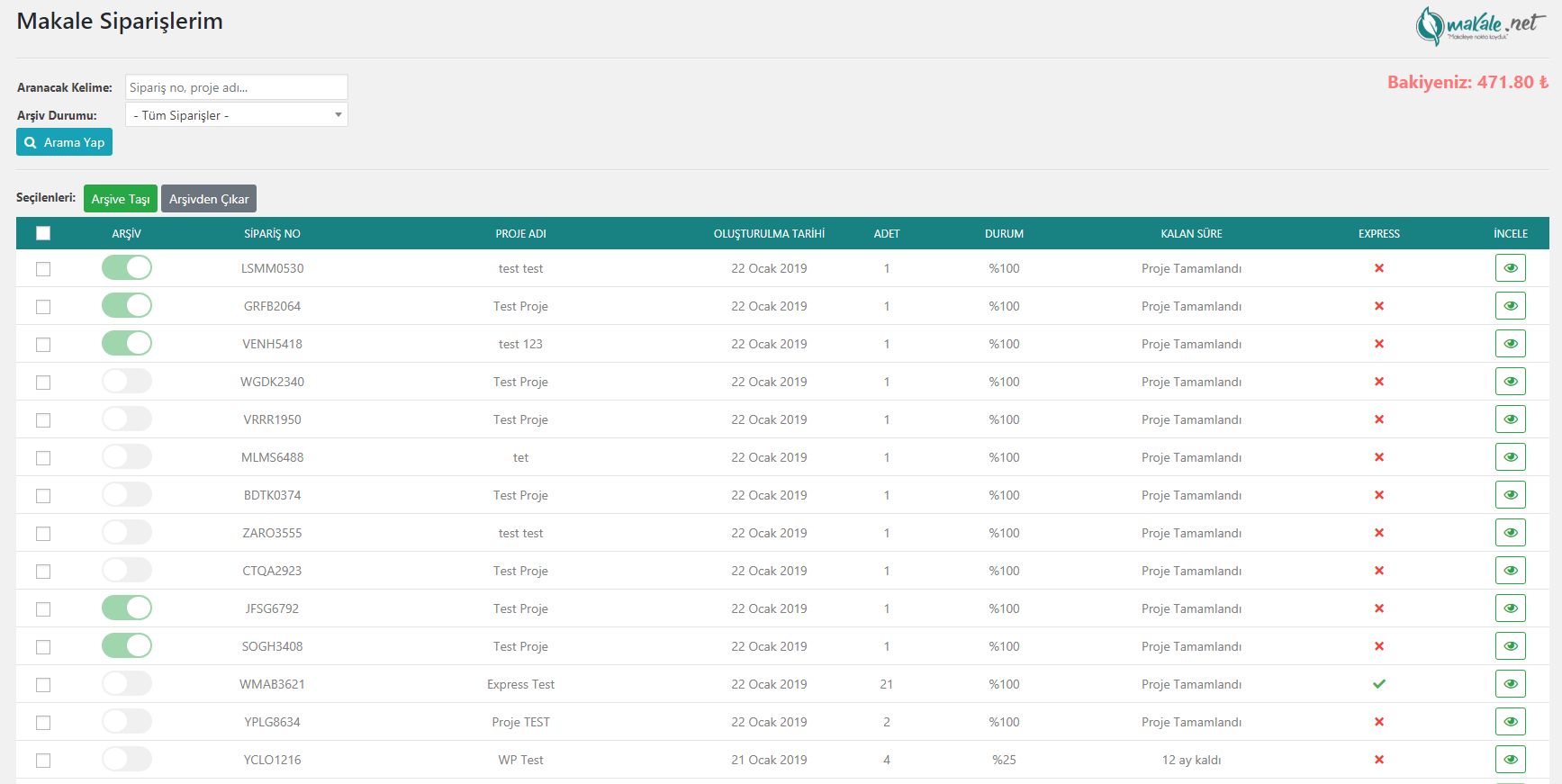1562x784 pixels.
Task: Click 'tet' project name cell
Action: 520,457
